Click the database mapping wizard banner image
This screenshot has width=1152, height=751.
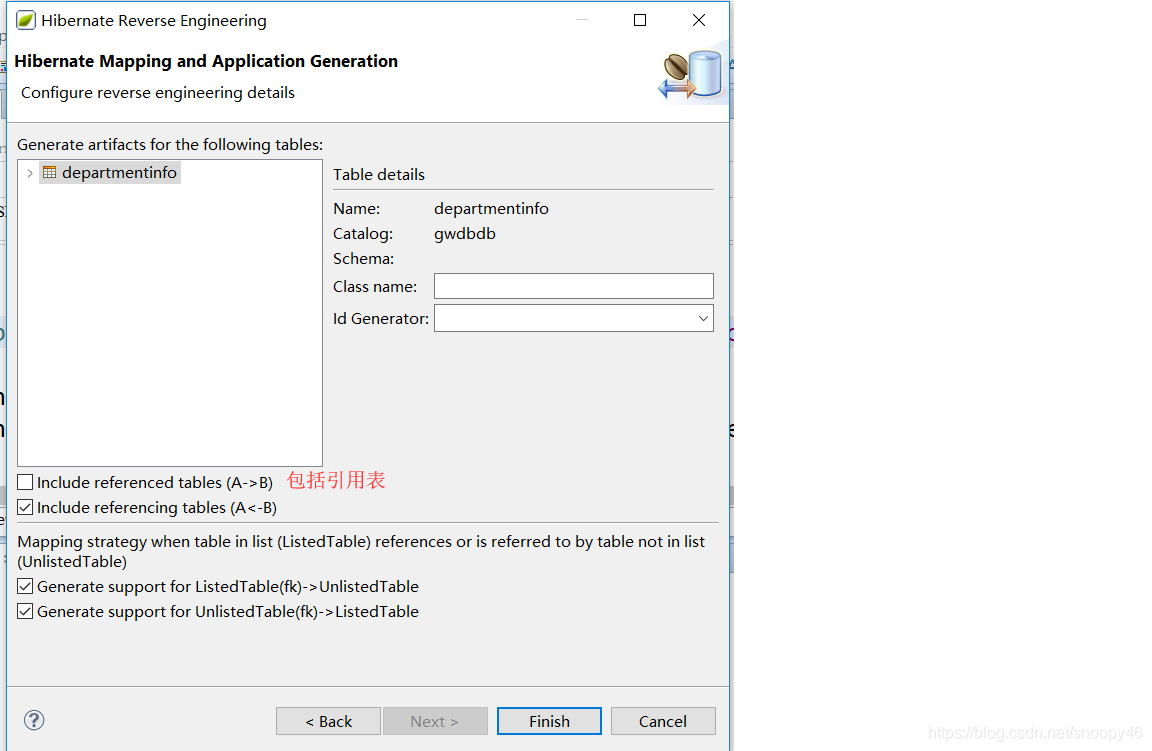[691, 75]
